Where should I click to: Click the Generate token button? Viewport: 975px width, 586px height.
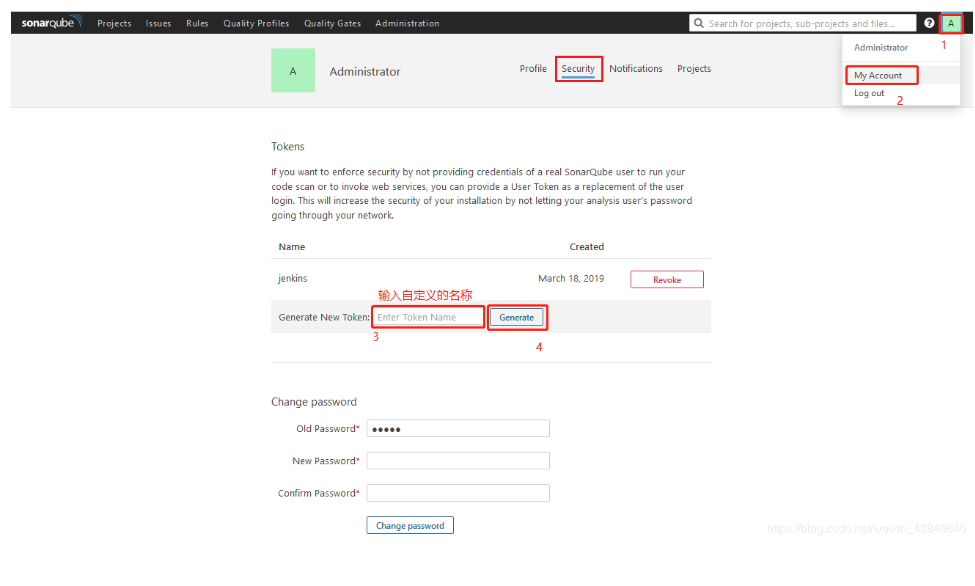517,317
